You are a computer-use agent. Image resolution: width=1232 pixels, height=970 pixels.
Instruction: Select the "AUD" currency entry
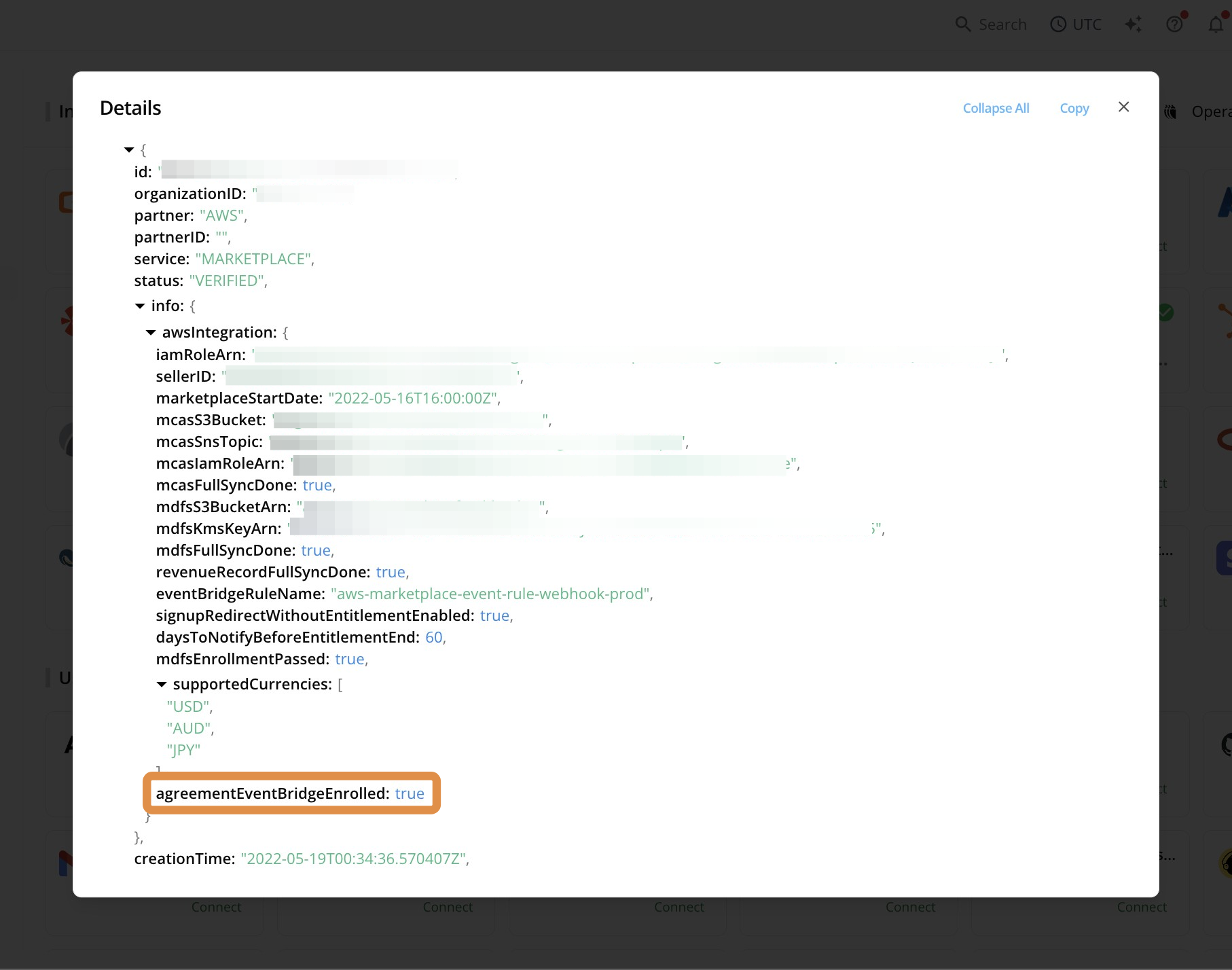point(188,729)
